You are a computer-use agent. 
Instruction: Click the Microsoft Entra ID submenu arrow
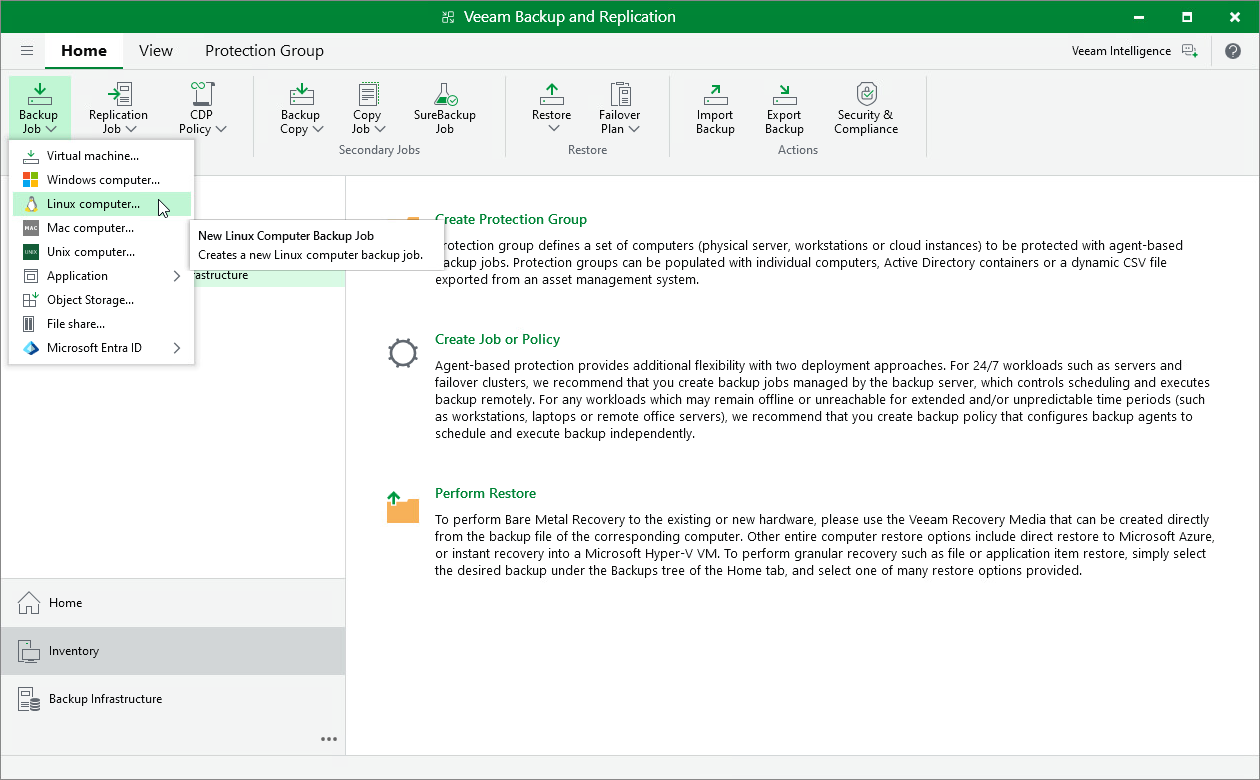coord(177,348)
